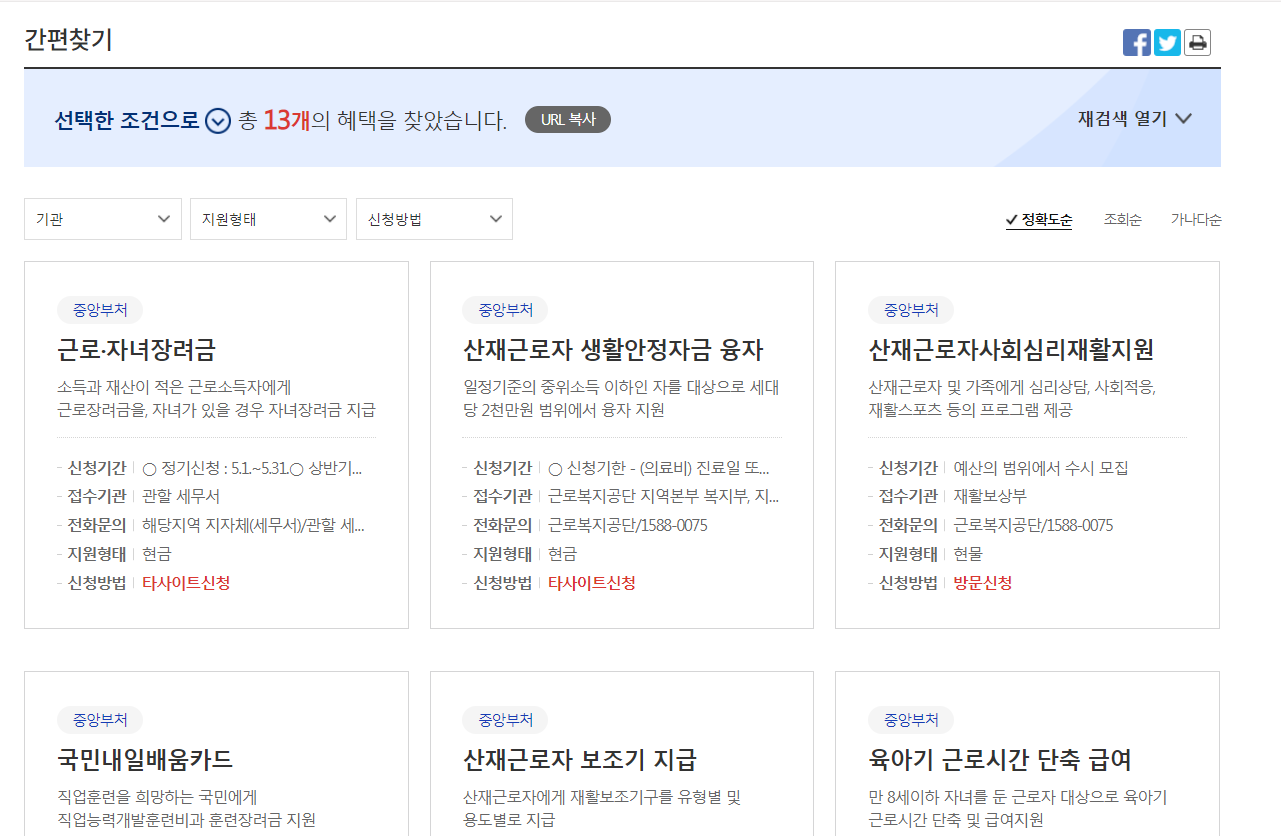Sort results by 정확도순
Viewport: 1281px width, 836px height.
1039,220
